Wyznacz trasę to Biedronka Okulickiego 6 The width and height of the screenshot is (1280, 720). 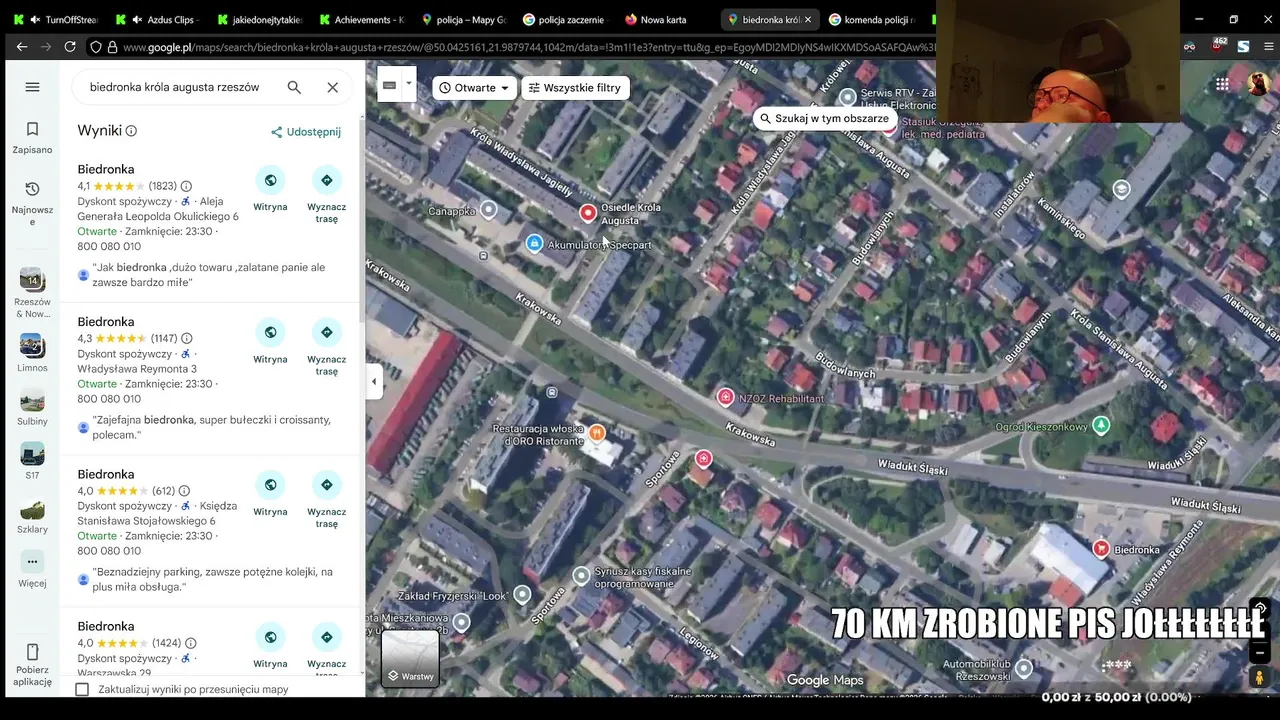[x=327, y=194]
